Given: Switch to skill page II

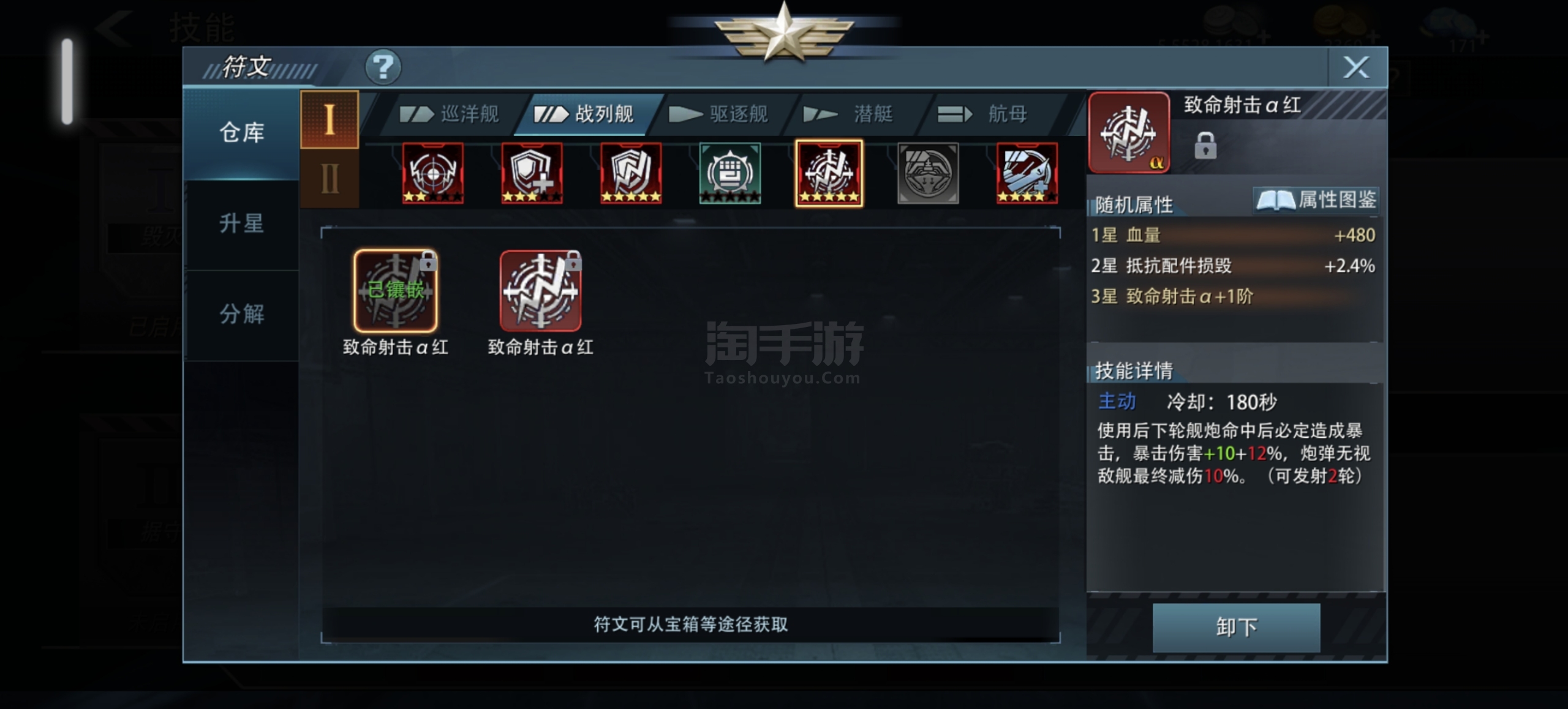Looking at the screenshot, I should coord(330,179).
